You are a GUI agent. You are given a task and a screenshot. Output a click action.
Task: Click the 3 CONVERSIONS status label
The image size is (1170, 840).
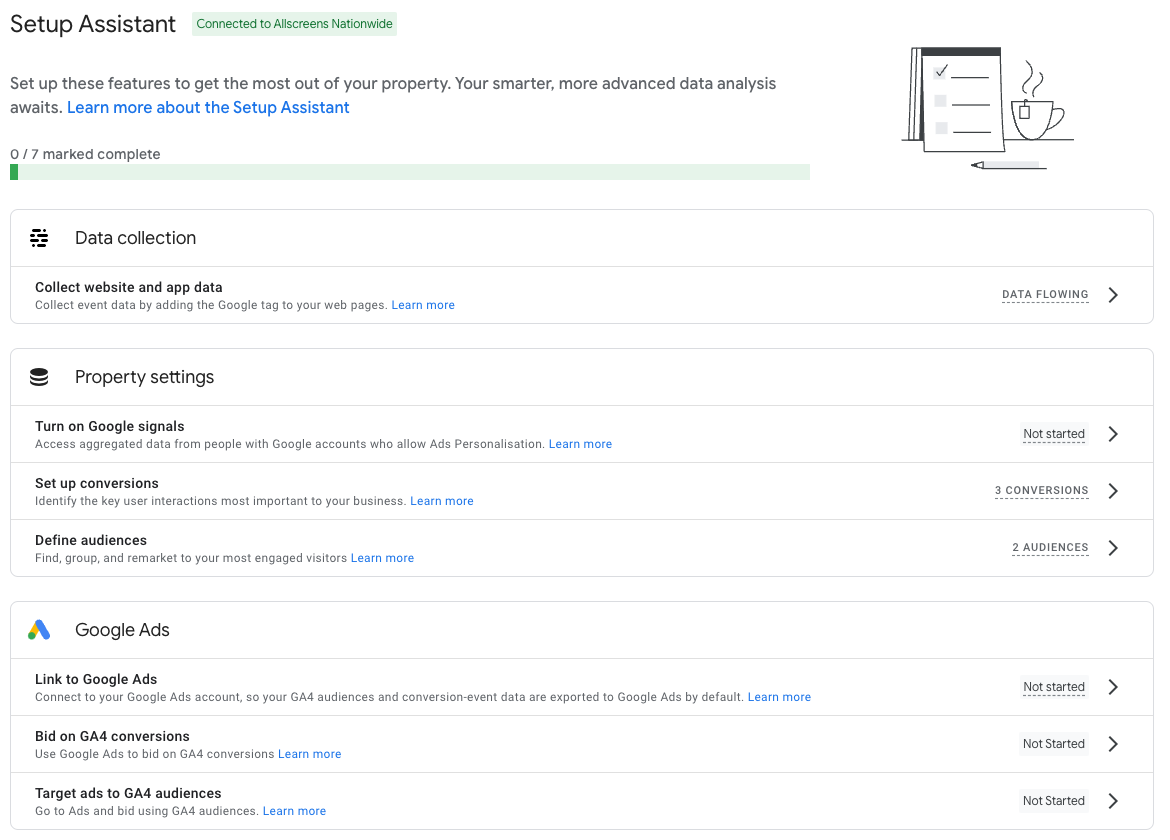tap(1041, 491)
